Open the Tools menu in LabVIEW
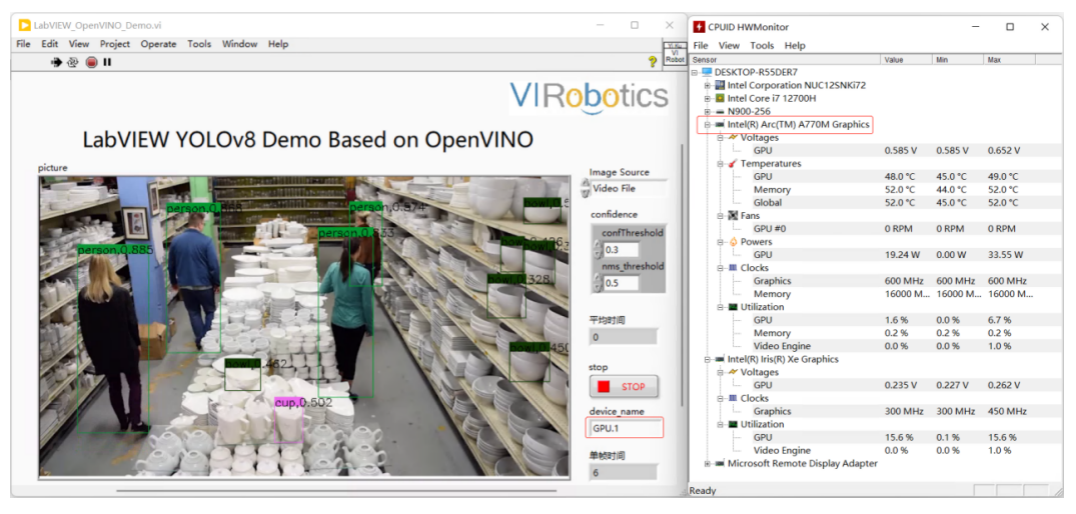Viewport: 1076px width, 514px height. click(199, 44)
